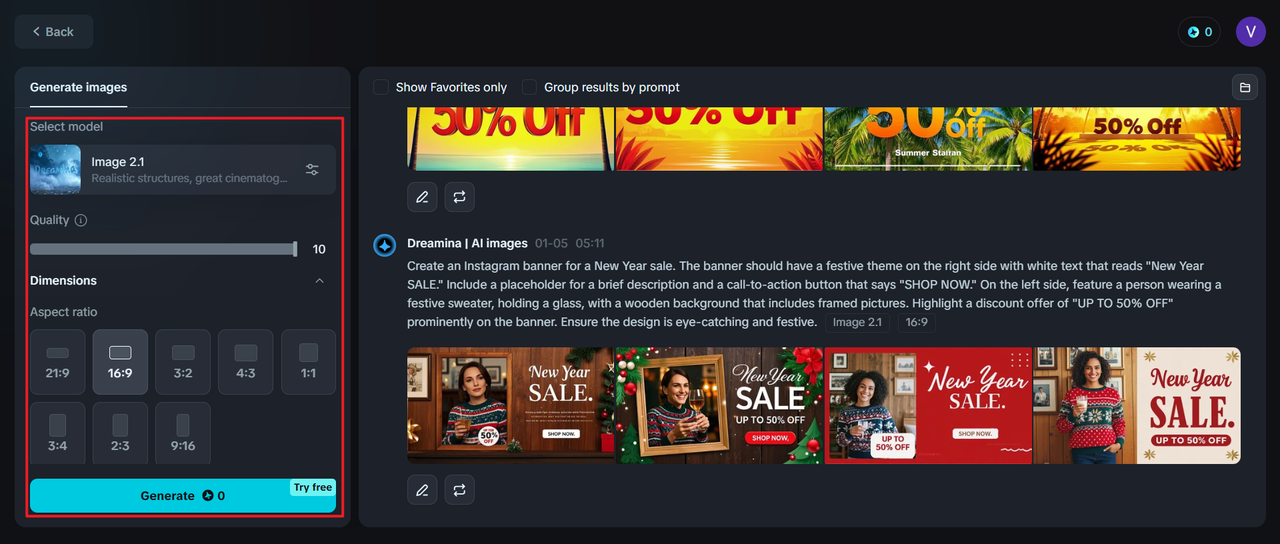Screen dimensions: 1280x544
Task: Choose 9:16 aspect ratio
Action: (183, 433)
